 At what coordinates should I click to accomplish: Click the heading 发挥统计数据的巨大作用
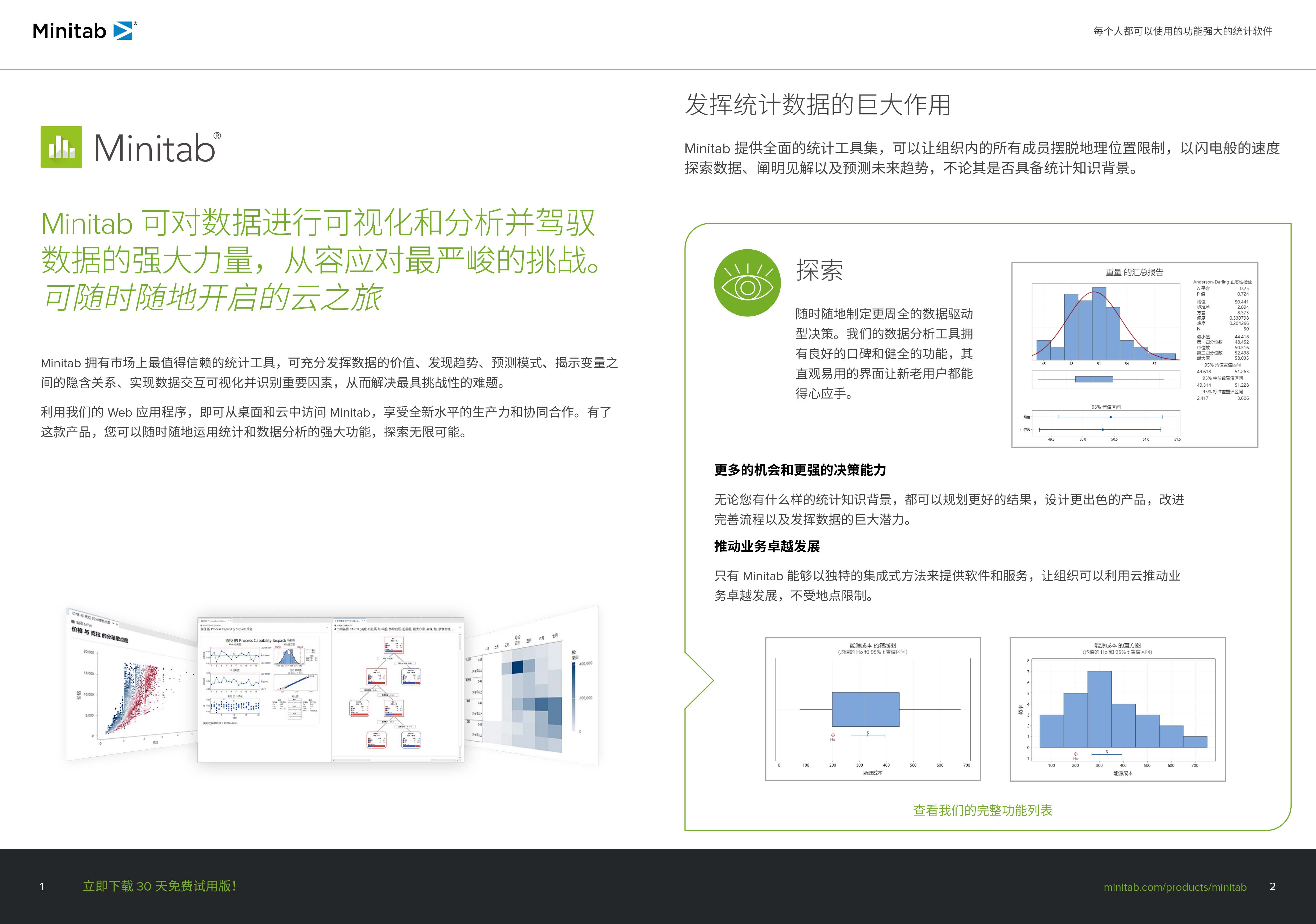click(818, 105)
